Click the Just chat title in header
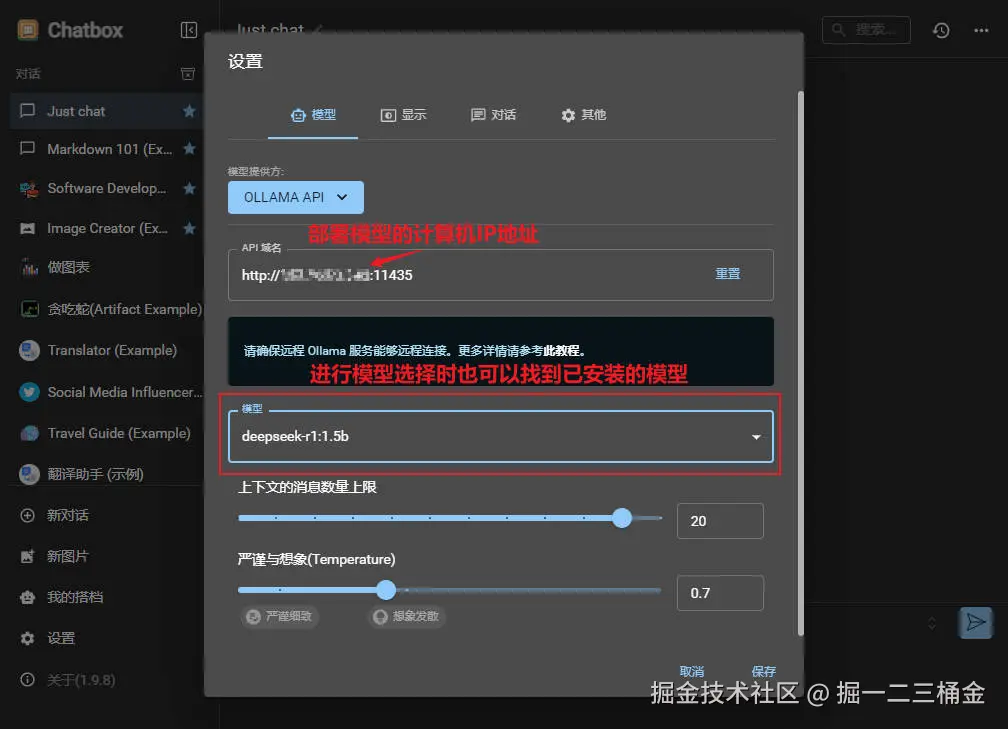 (x=270, y=30)
